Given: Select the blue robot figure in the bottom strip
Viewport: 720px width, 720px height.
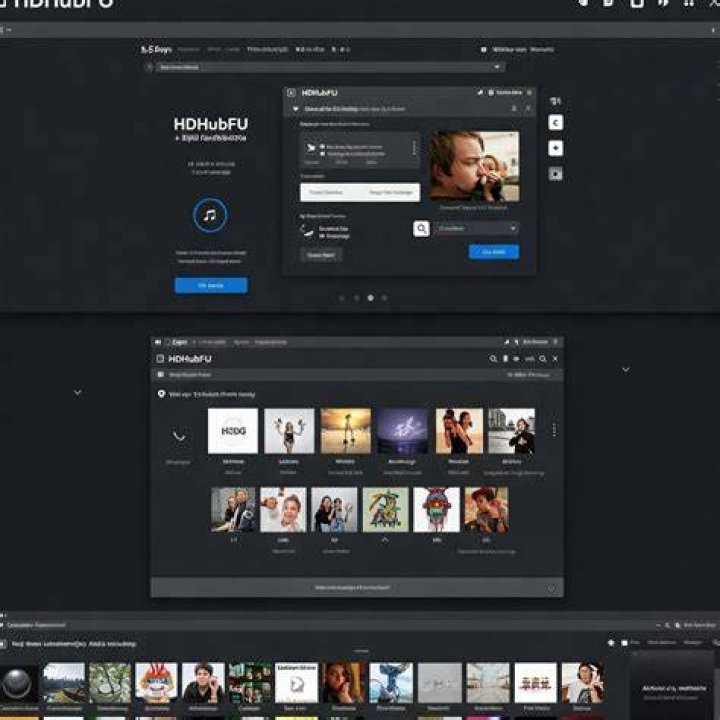Looking at the screenshot, I should pos(391,683).
